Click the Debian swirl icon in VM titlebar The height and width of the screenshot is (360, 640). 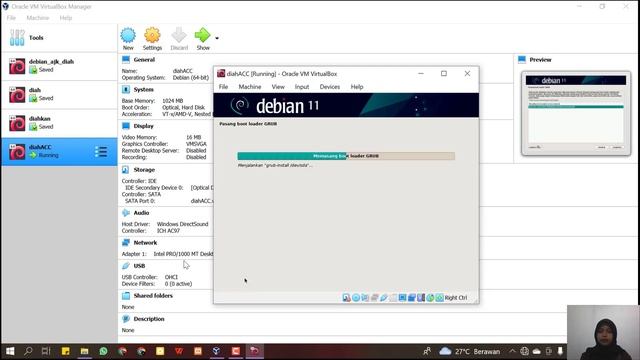(221, 73)
